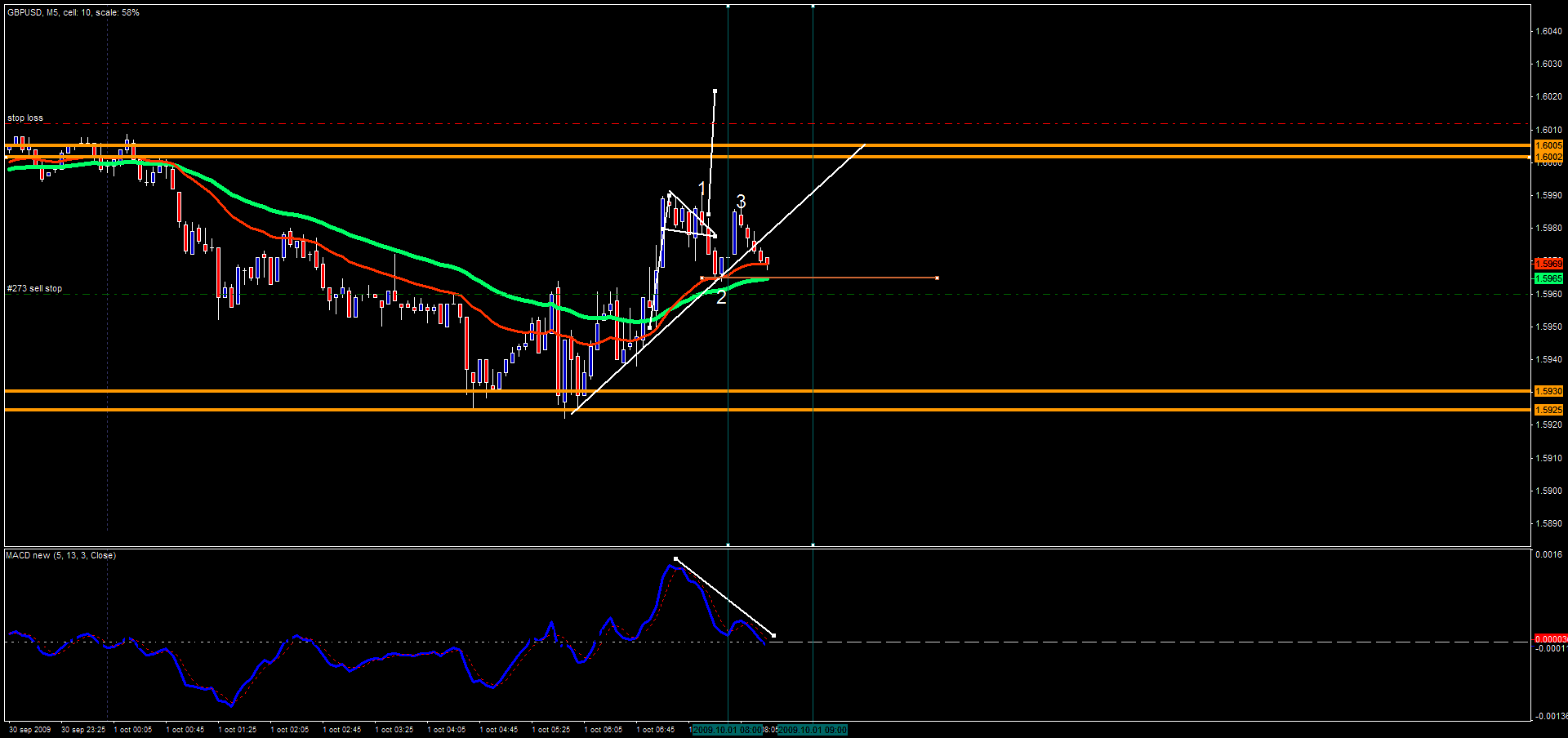Click the highlighted 2009.10.01 09:00 time marker

point(813,730)
